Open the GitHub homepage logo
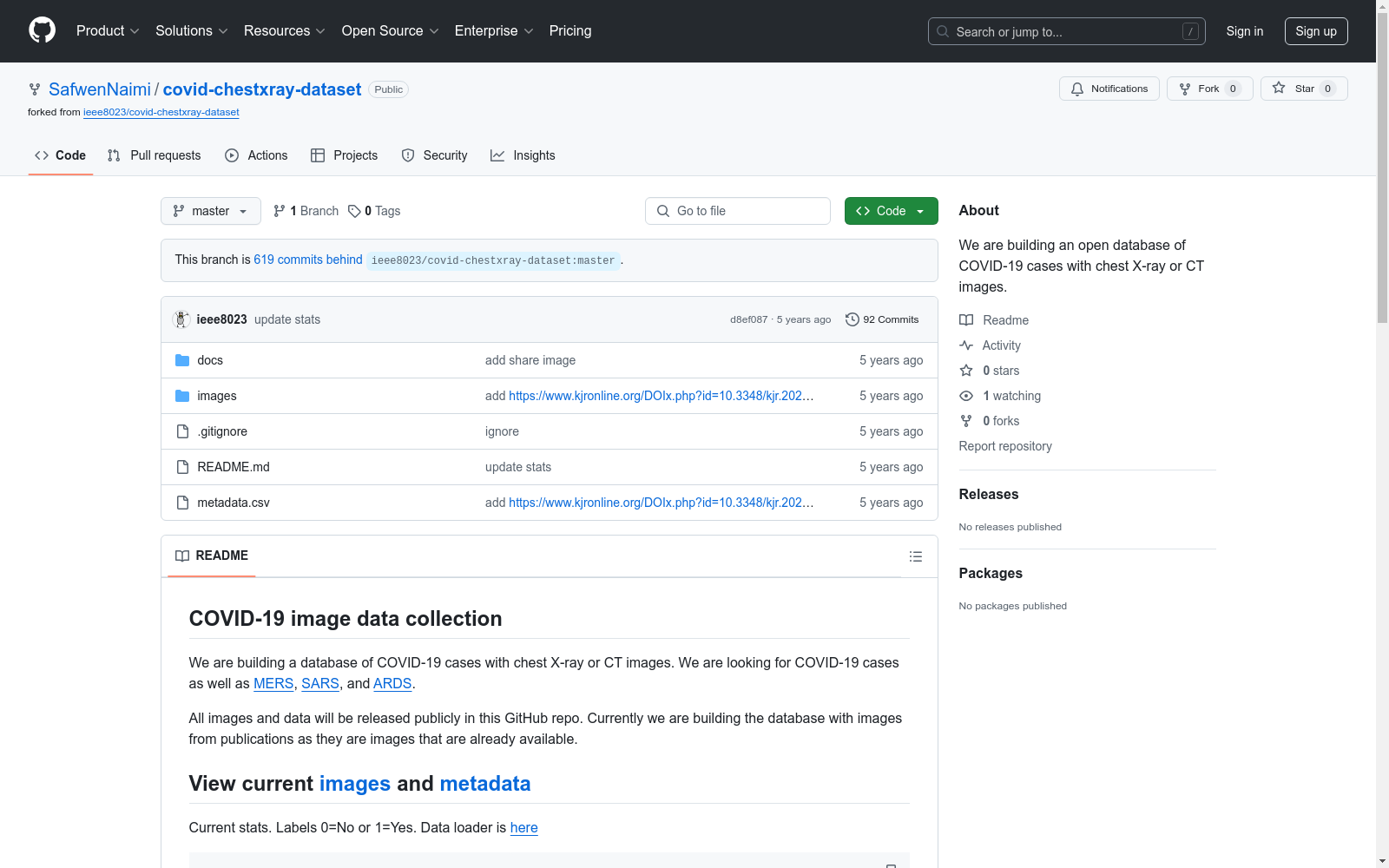The height and width of the screenshot is (868, 1389). pos(42,30)
